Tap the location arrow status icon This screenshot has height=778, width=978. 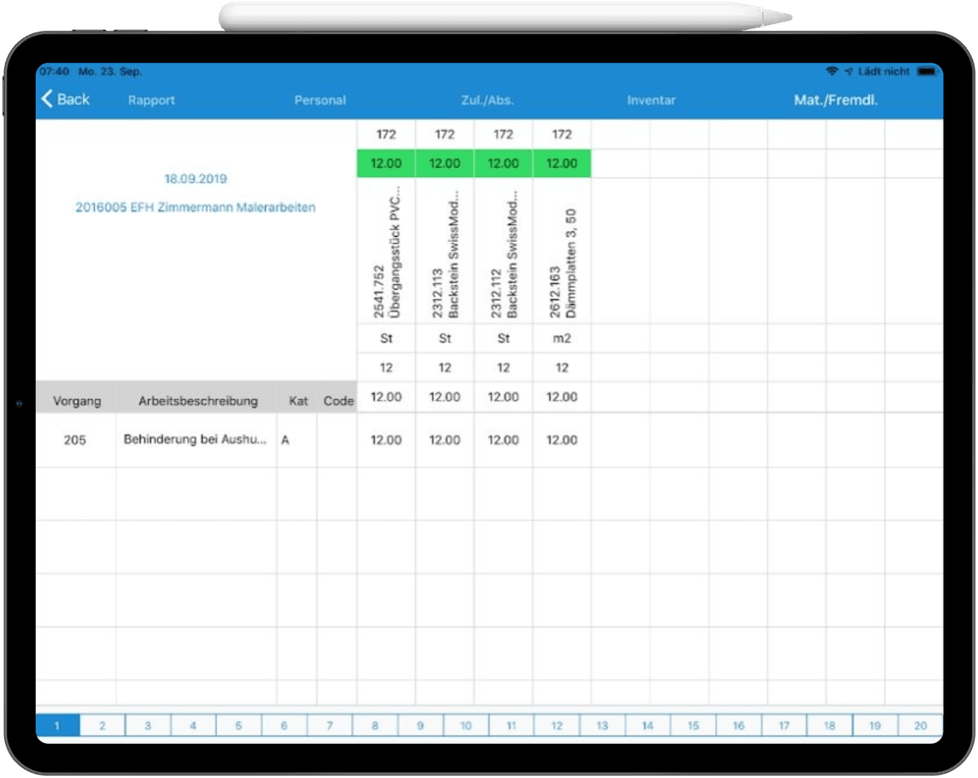849,72
